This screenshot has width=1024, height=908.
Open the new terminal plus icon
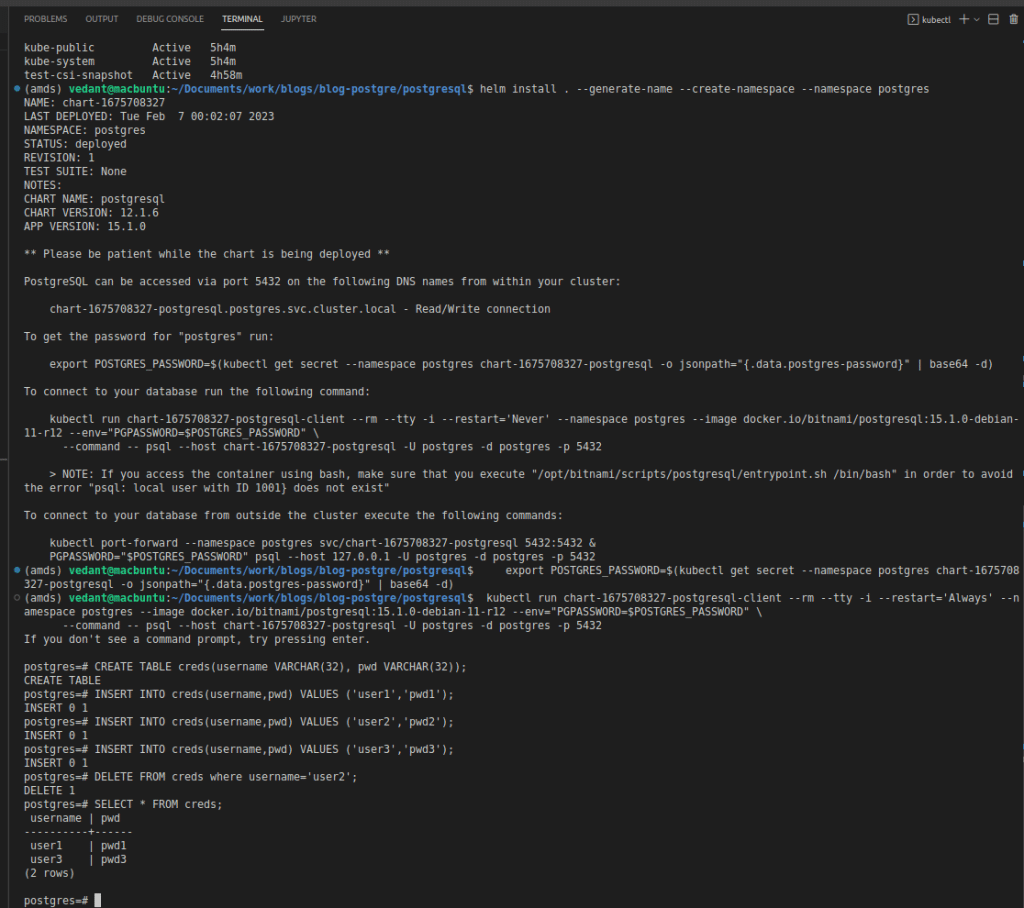(x=963, y=19)
